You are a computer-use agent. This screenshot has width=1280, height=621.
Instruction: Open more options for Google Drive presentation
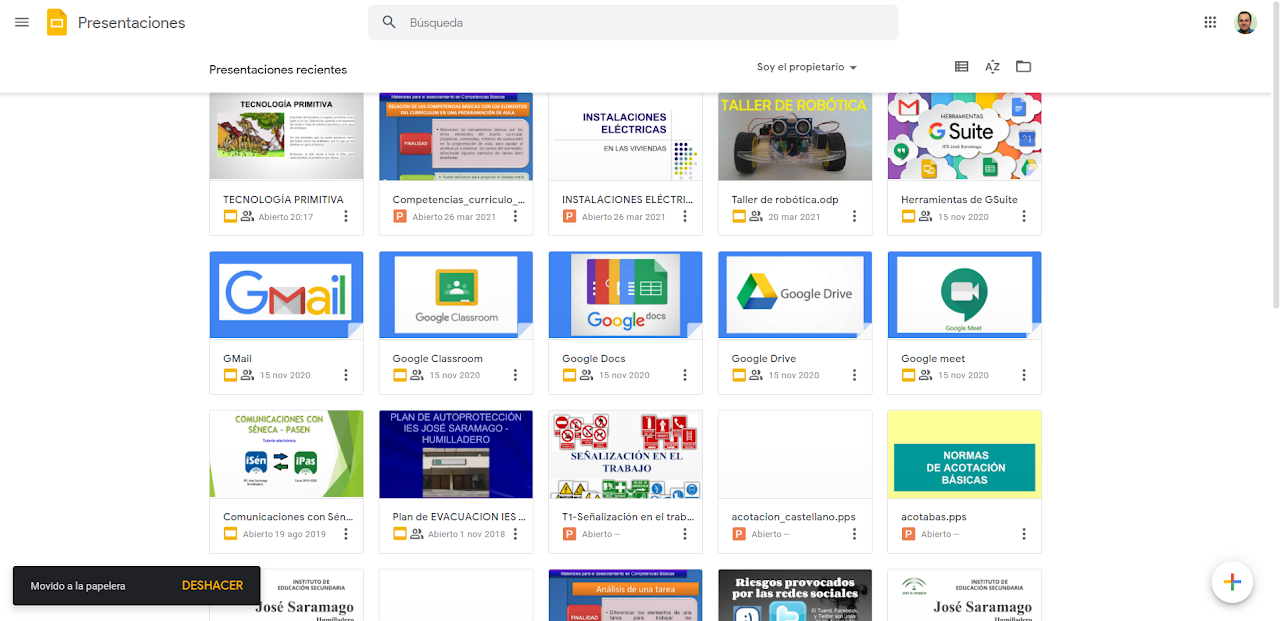pyautogui.click(x=854, y=375)
